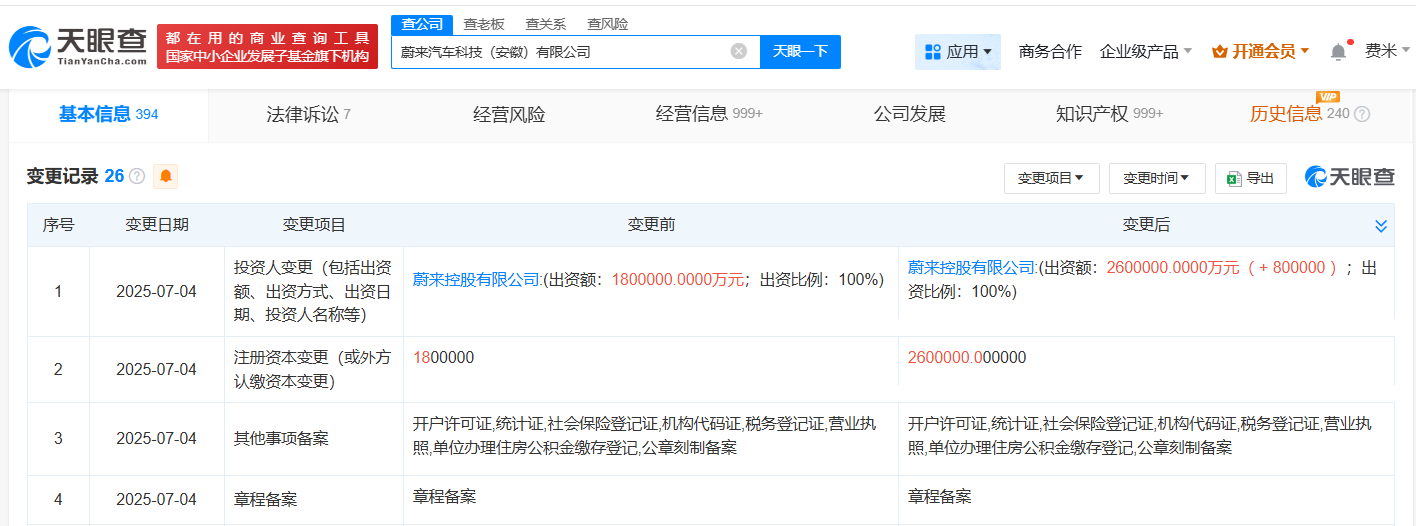Click the 1800000 previous registered capital value
This screenshot has height=526, width=1416.
[443, 358]
